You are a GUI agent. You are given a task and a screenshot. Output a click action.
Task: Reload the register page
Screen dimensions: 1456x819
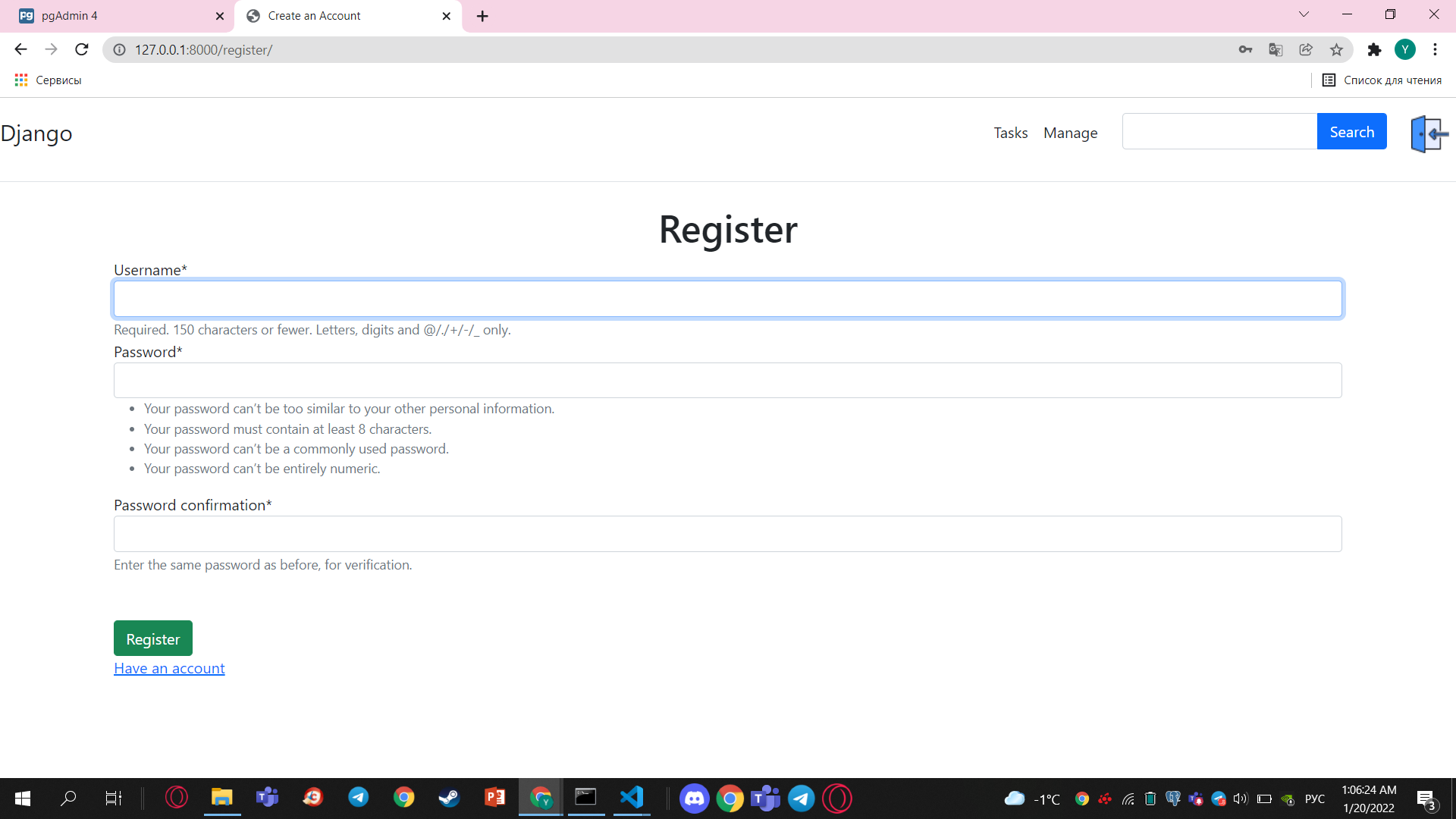click(x=82, y=49)
